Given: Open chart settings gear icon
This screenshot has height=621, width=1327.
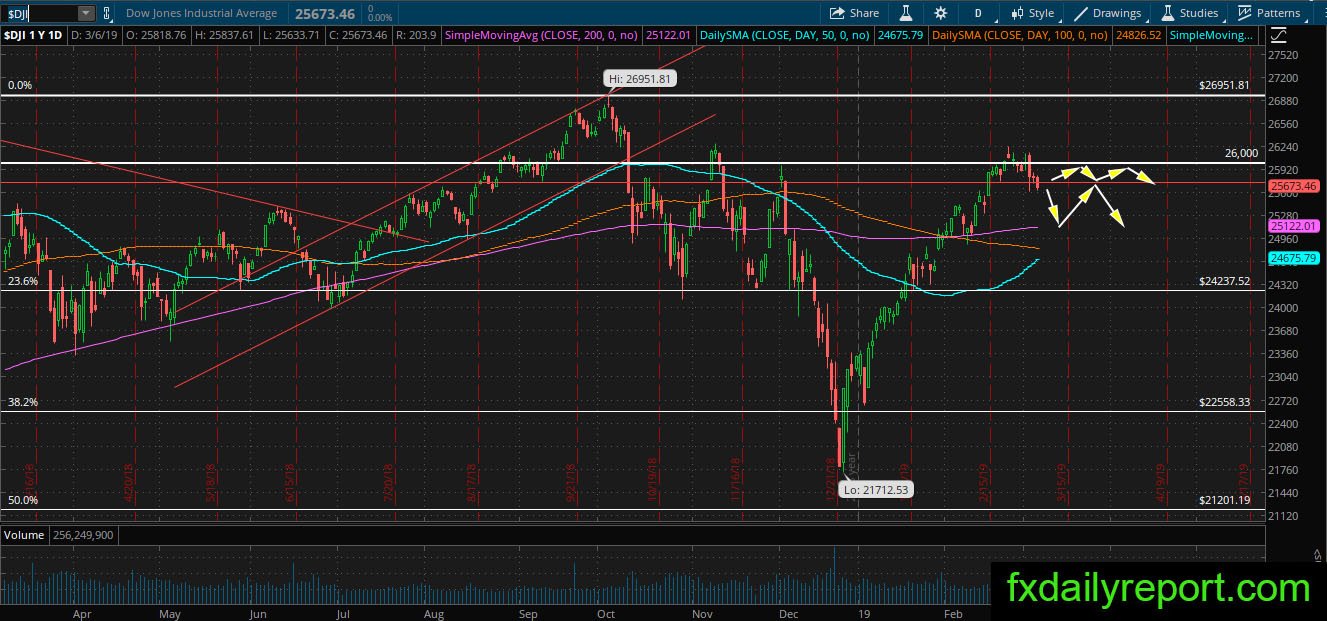Looking at the screenshot, I should 940,13.
